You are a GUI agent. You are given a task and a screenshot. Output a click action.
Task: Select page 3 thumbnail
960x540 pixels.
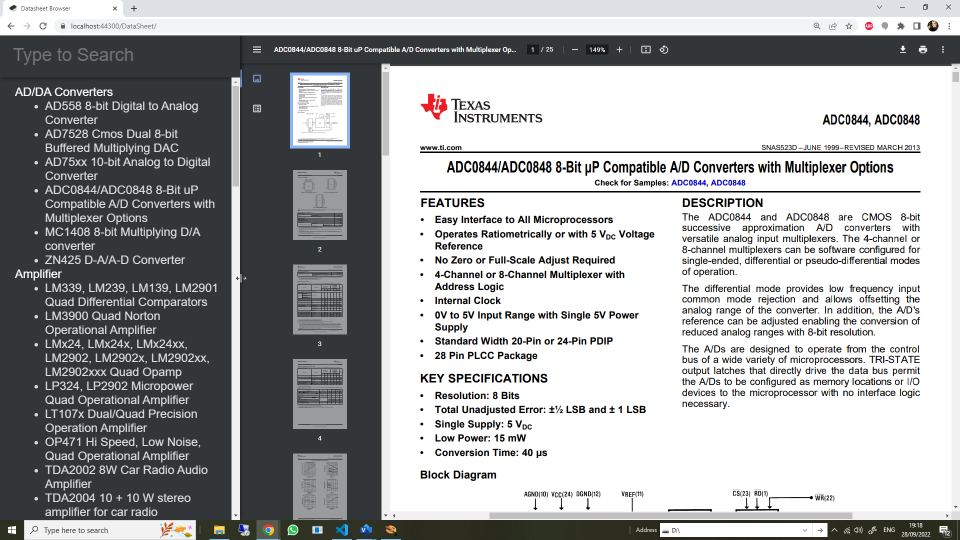pyautogui.click(x=320, y=299)
